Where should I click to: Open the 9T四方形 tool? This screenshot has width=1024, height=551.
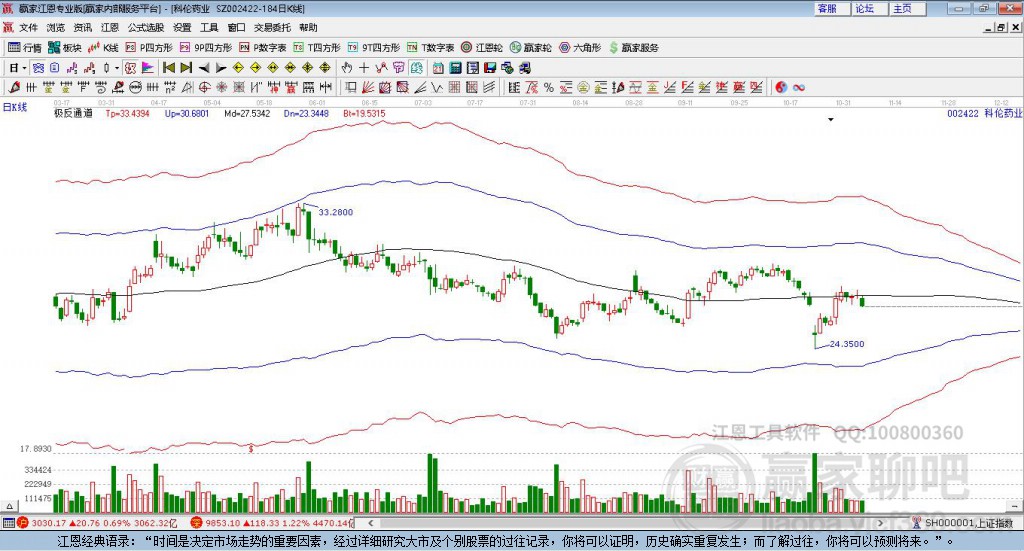click(x=374, y=48)
